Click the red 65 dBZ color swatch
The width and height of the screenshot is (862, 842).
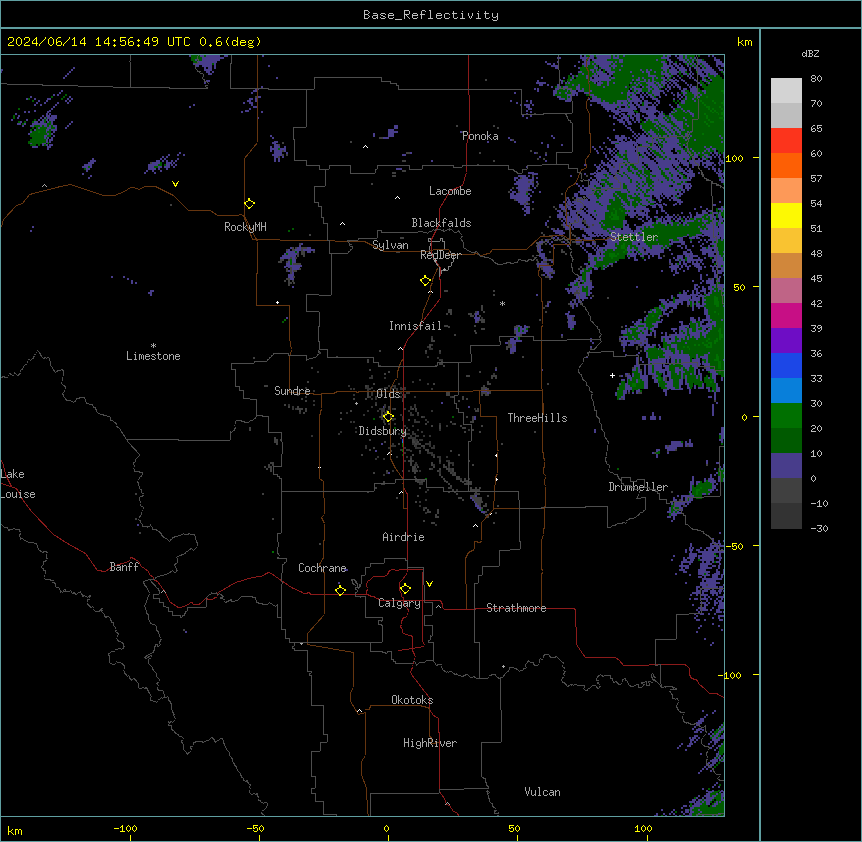click(x=786, y=141)
